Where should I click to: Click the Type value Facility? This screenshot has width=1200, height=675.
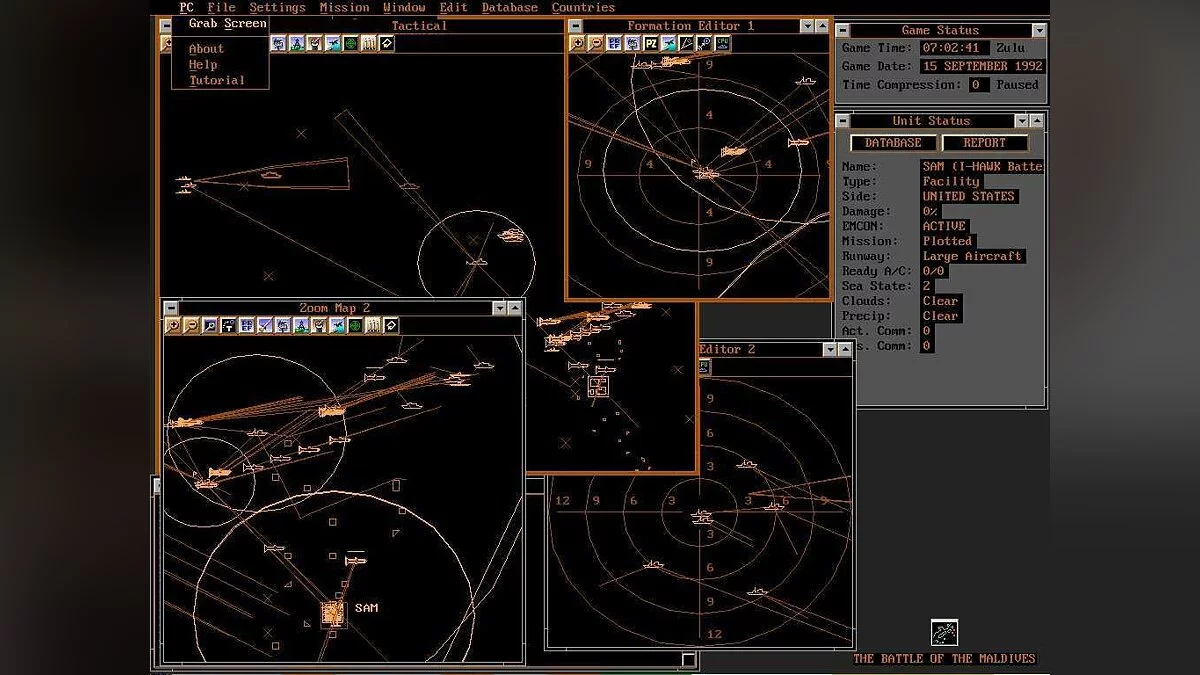951,182
